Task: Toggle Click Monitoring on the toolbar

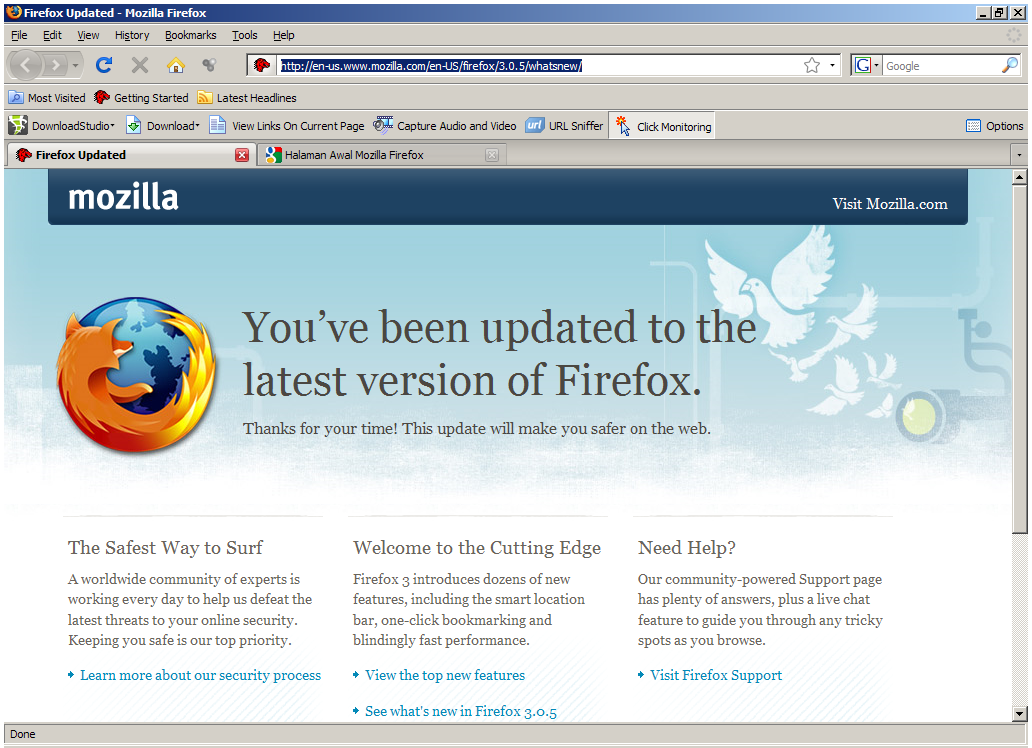Action: tap(663, 126)
